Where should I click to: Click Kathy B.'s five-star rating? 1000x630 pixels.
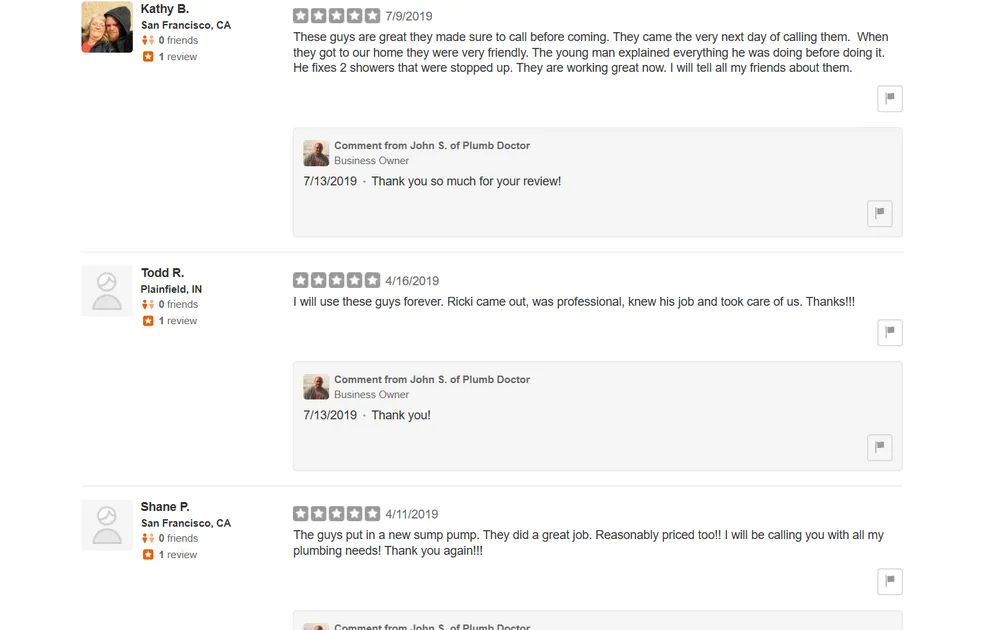click(x=336, y=16)
